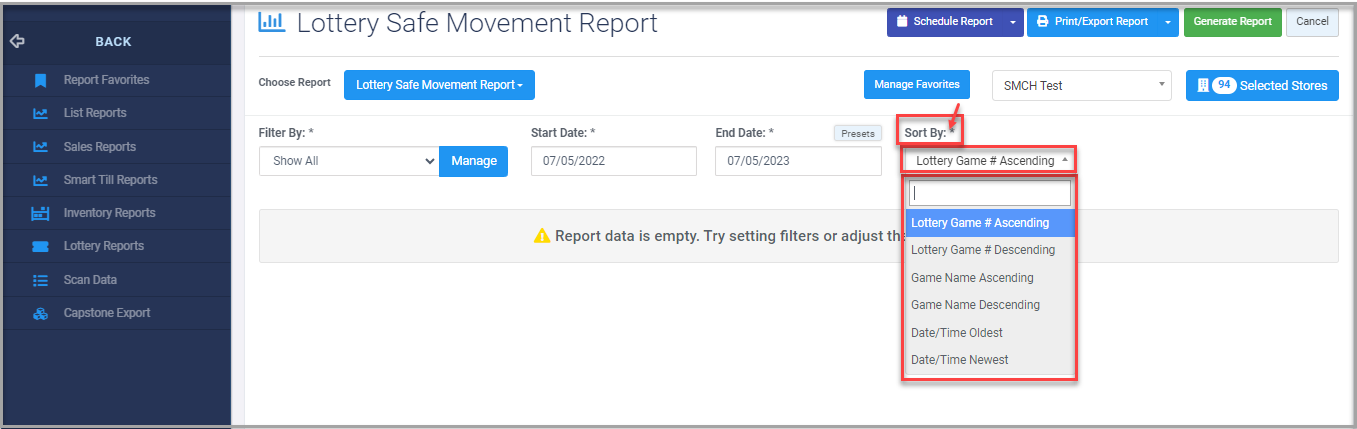Open the Sales Reports menu item

coord(99,147)
